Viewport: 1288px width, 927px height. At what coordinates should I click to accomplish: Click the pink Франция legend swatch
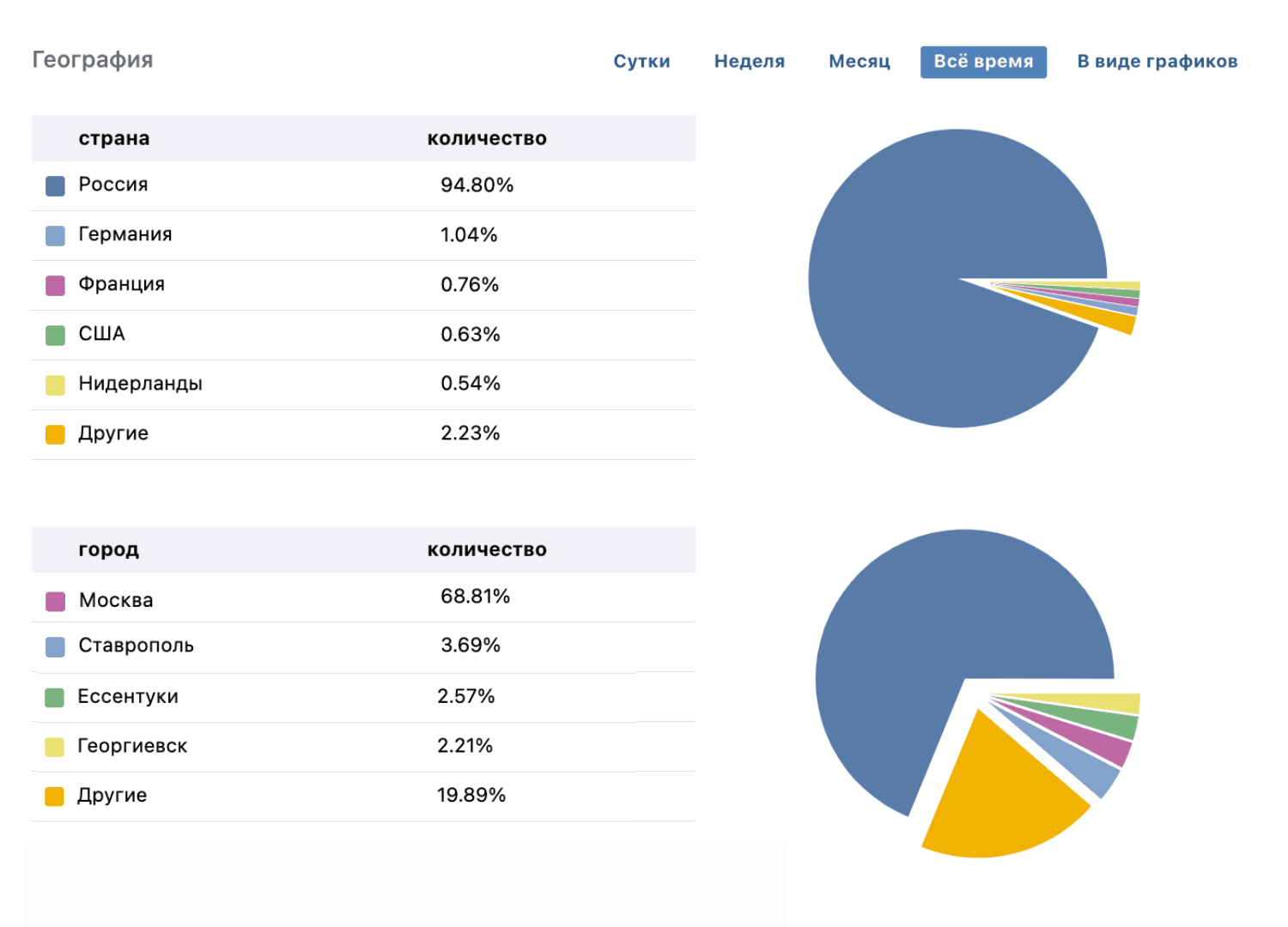coord(55,286)
